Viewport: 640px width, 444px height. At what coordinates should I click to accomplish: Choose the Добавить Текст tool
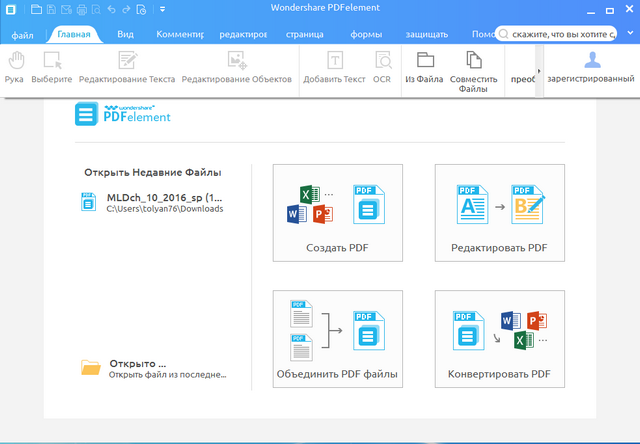pyautogui.click(x=335, y=66)
